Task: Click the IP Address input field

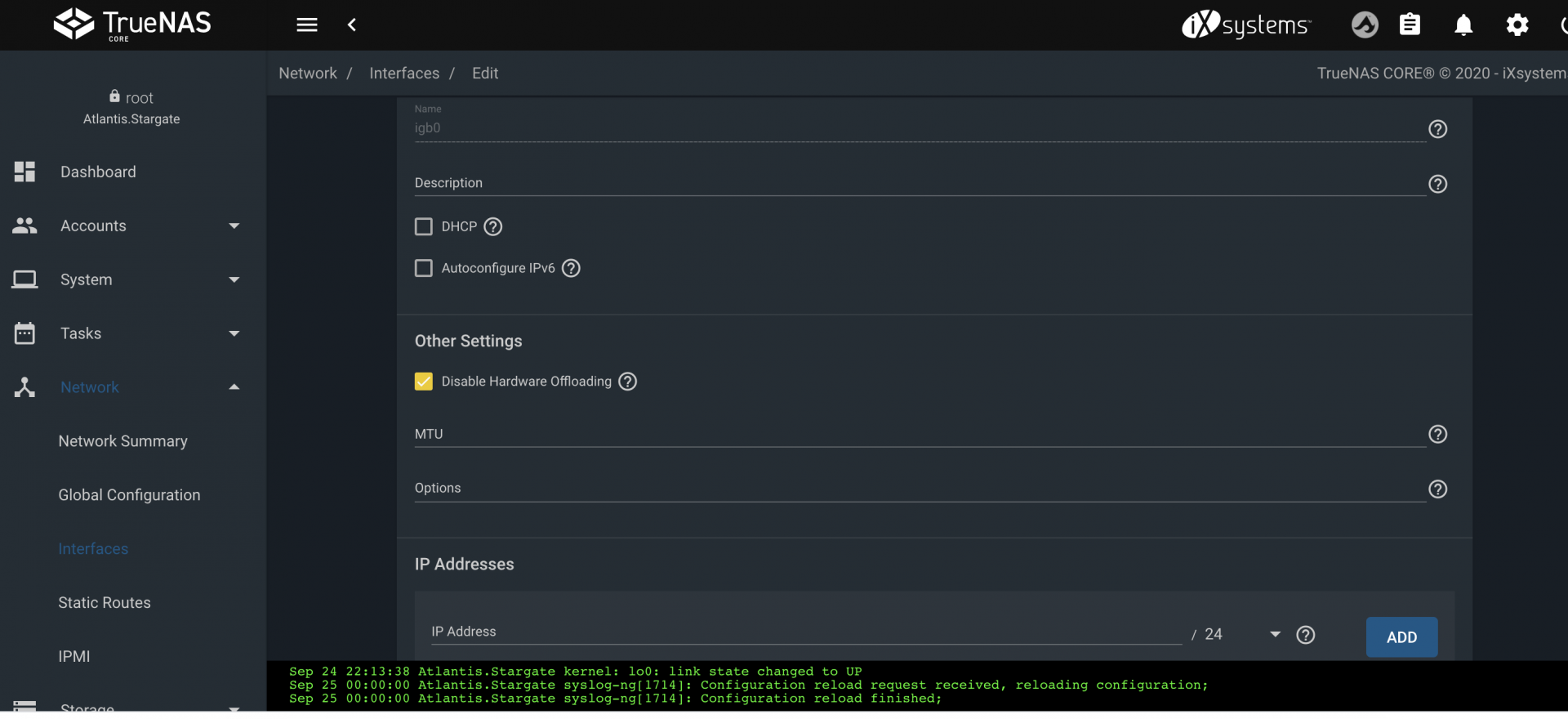Action: pos(806,632)
